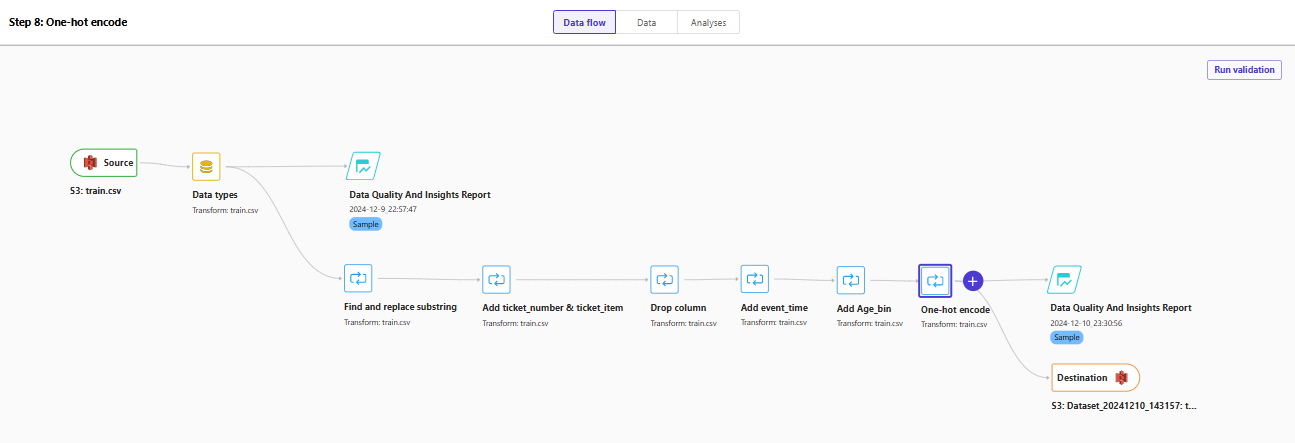Click the Source node S3 icon

(90, 163)
